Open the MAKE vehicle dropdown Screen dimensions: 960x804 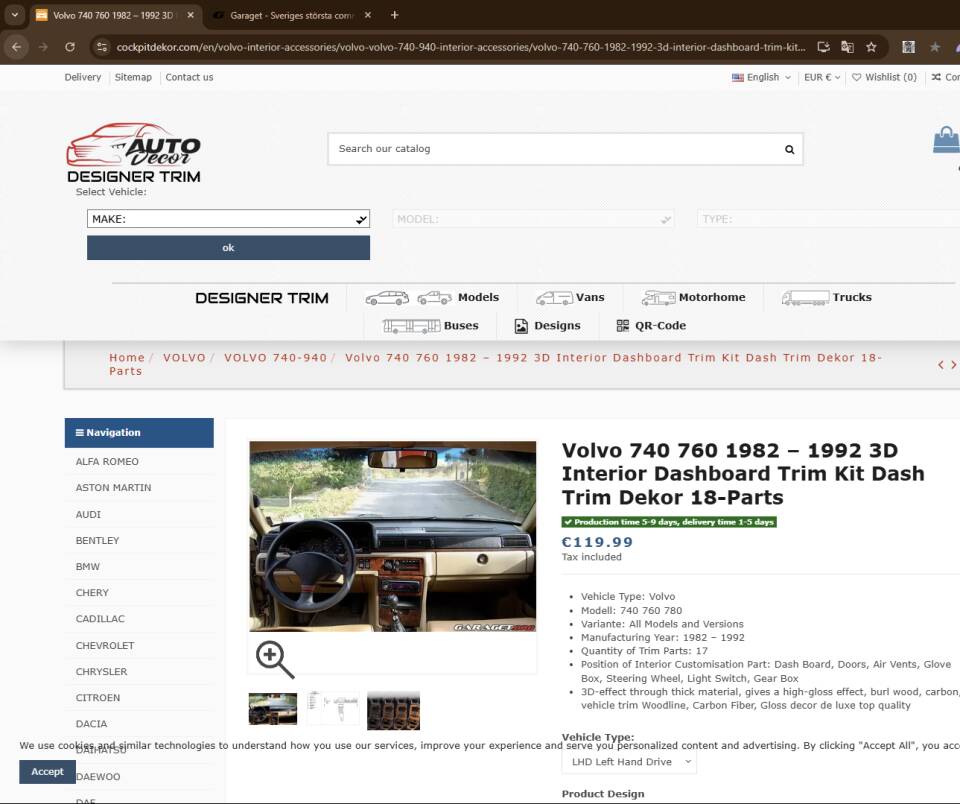[x=228, y=219]
